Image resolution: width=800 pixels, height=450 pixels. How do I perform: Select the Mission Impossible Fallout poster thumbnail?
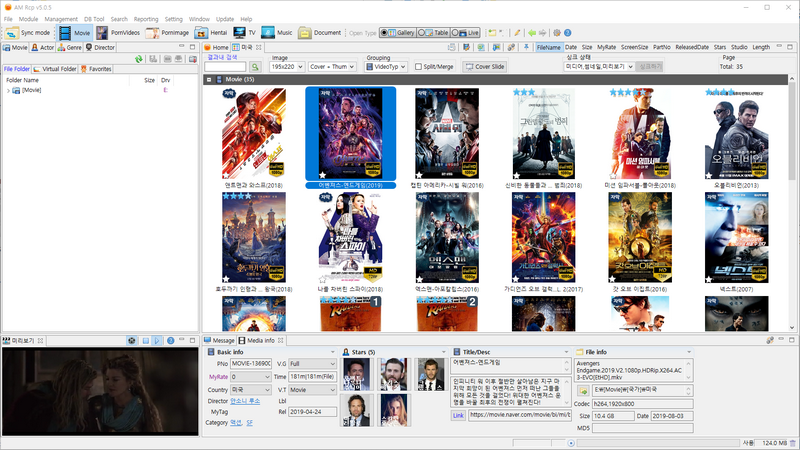pyautogui.click(x=639, y=134)
